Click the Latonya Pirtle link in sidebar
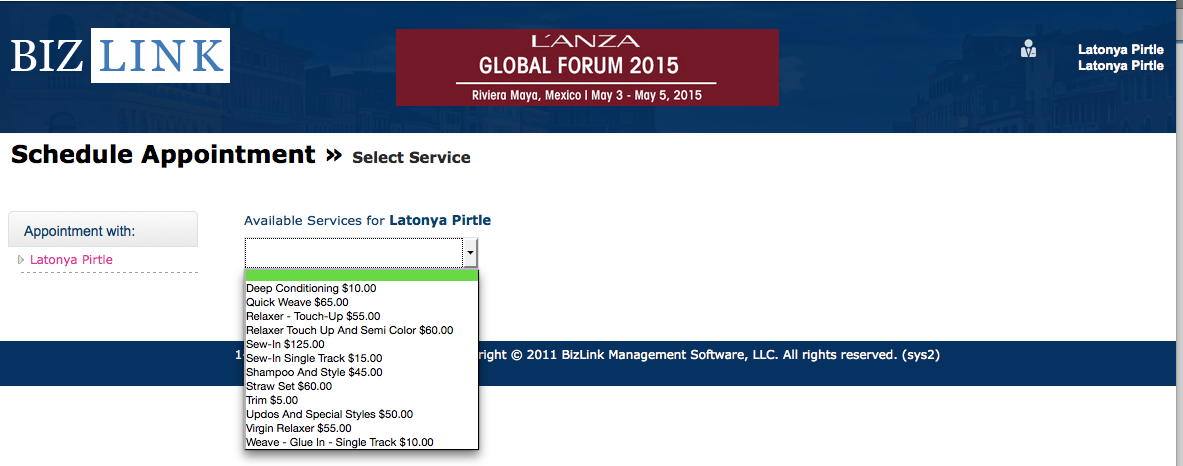 click(72, 259)
